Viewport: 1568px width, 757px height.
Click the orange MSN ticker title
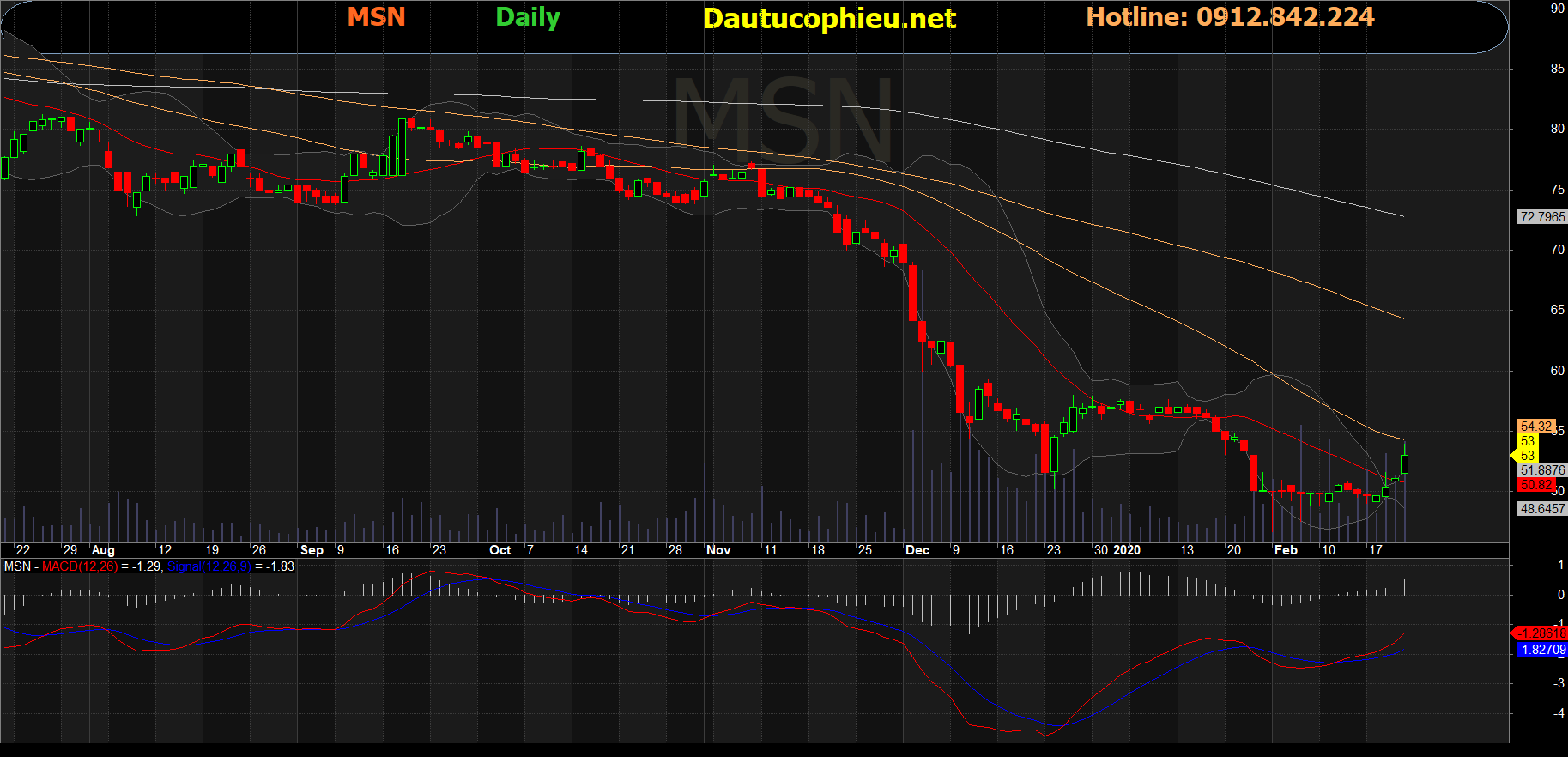(376, 17)
